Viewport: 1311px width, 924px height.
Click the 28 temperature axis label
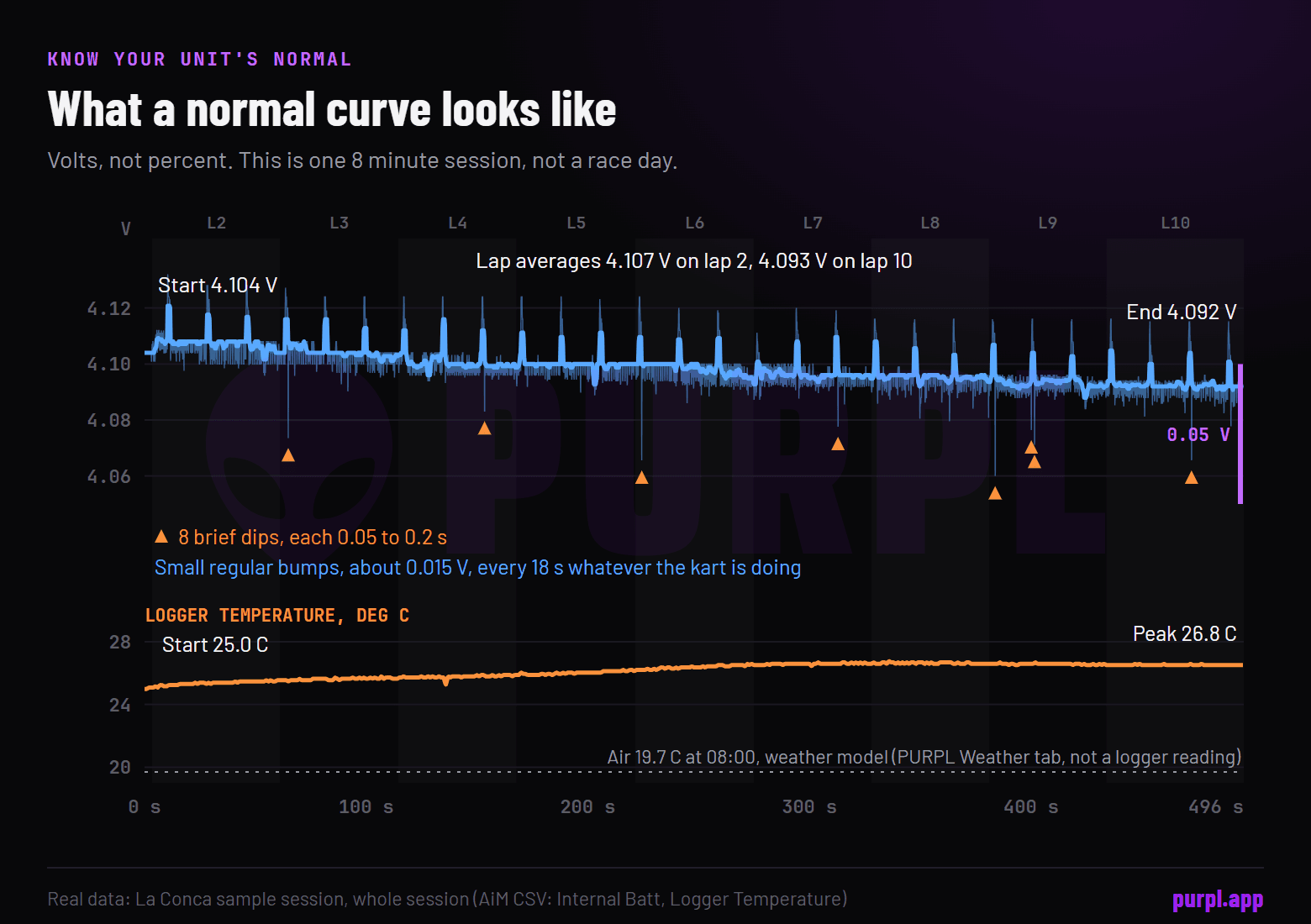(120, 643)
